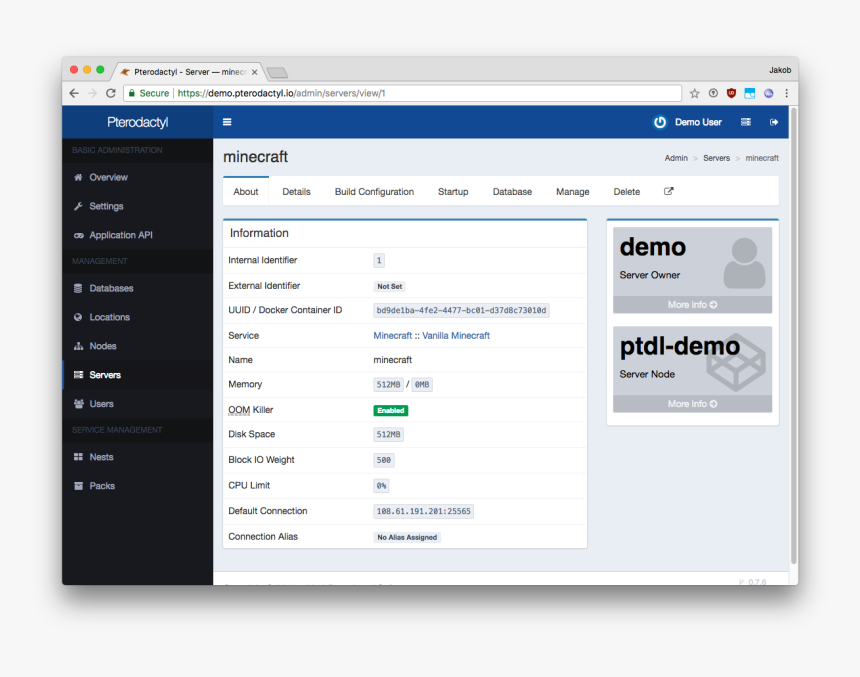This screenshot has width=860, height=677.
Task: Open Nodes in the sidebar
Action: pyautogui.click(x=102, y=346)
